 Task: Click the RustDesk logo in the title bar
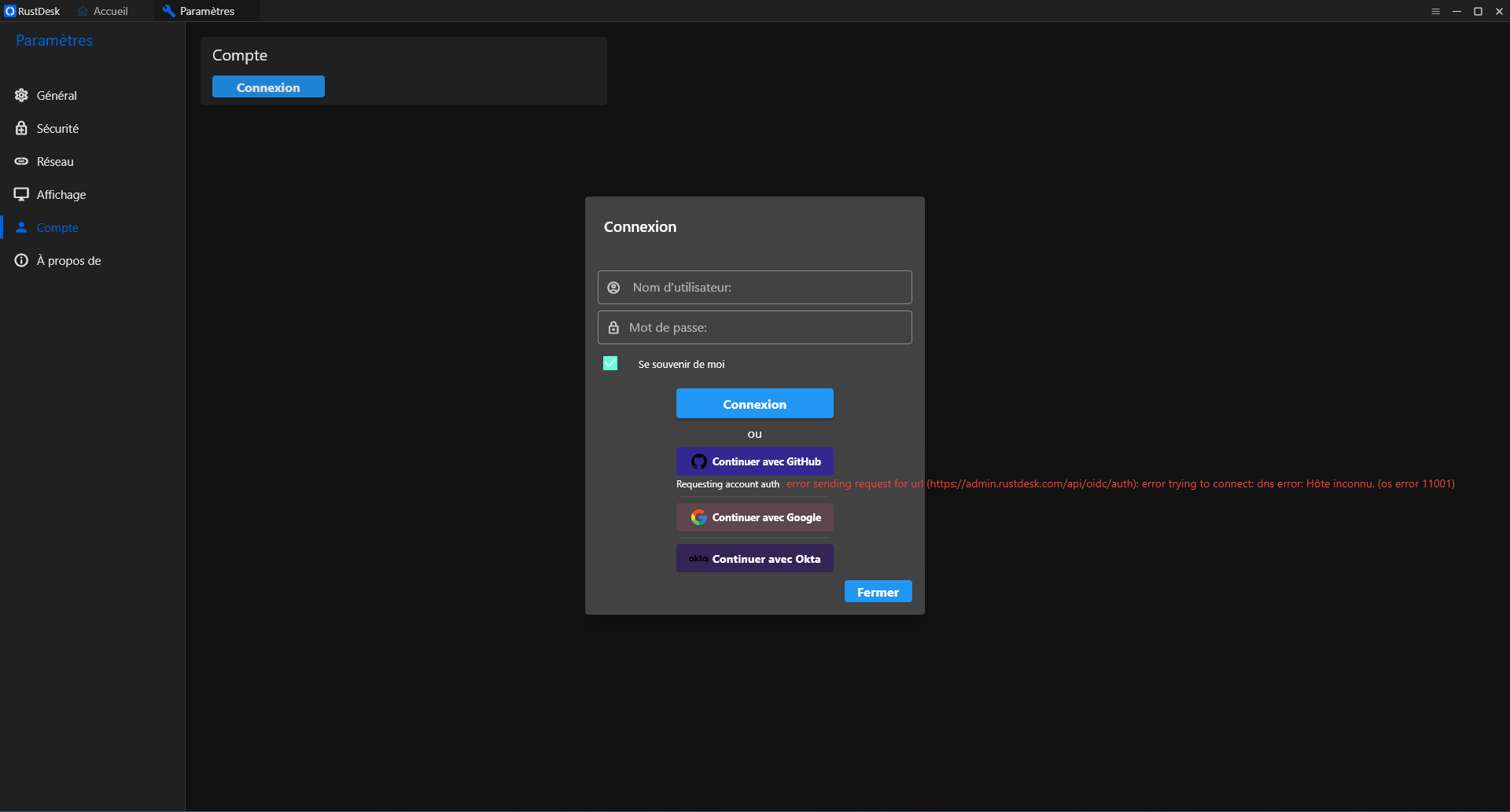[9, 11]
